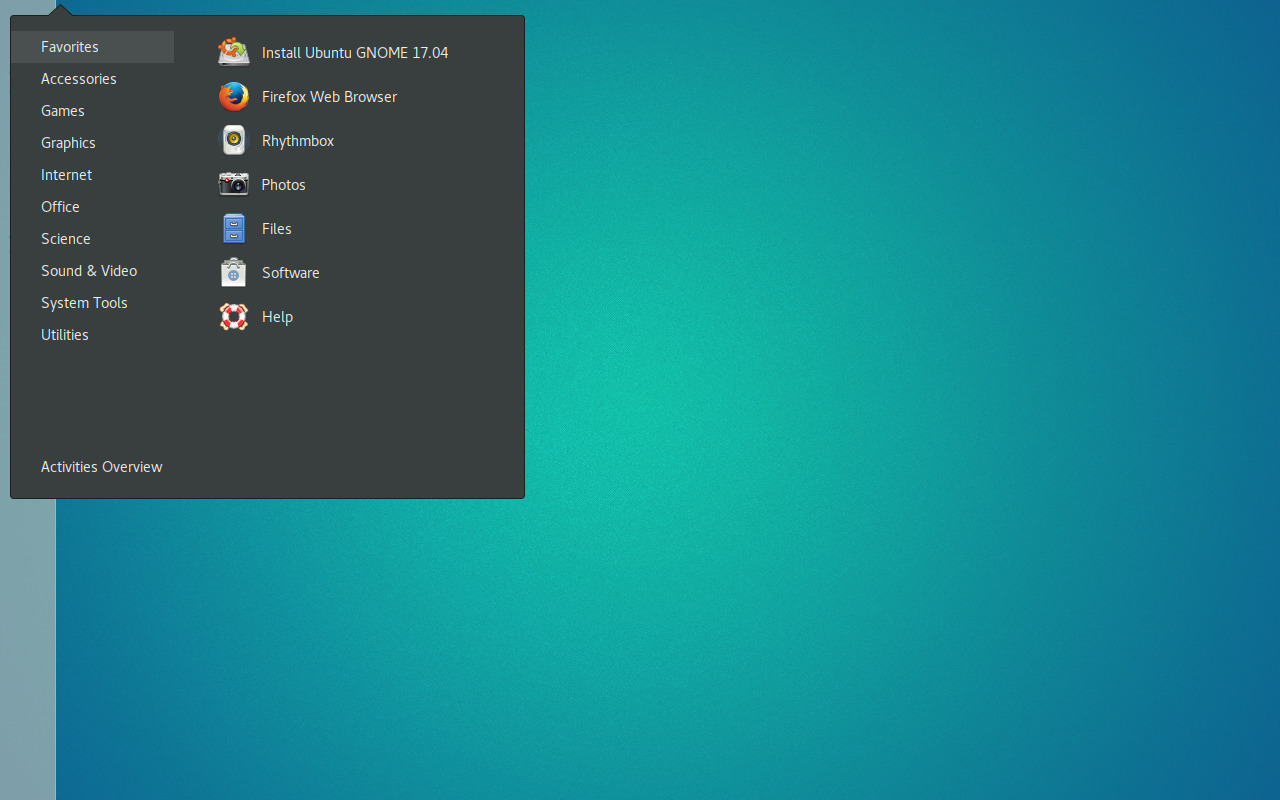This screenshot has height=800, width=1280.
Task: Open the Activities Overview link
Action: point(101,466)
